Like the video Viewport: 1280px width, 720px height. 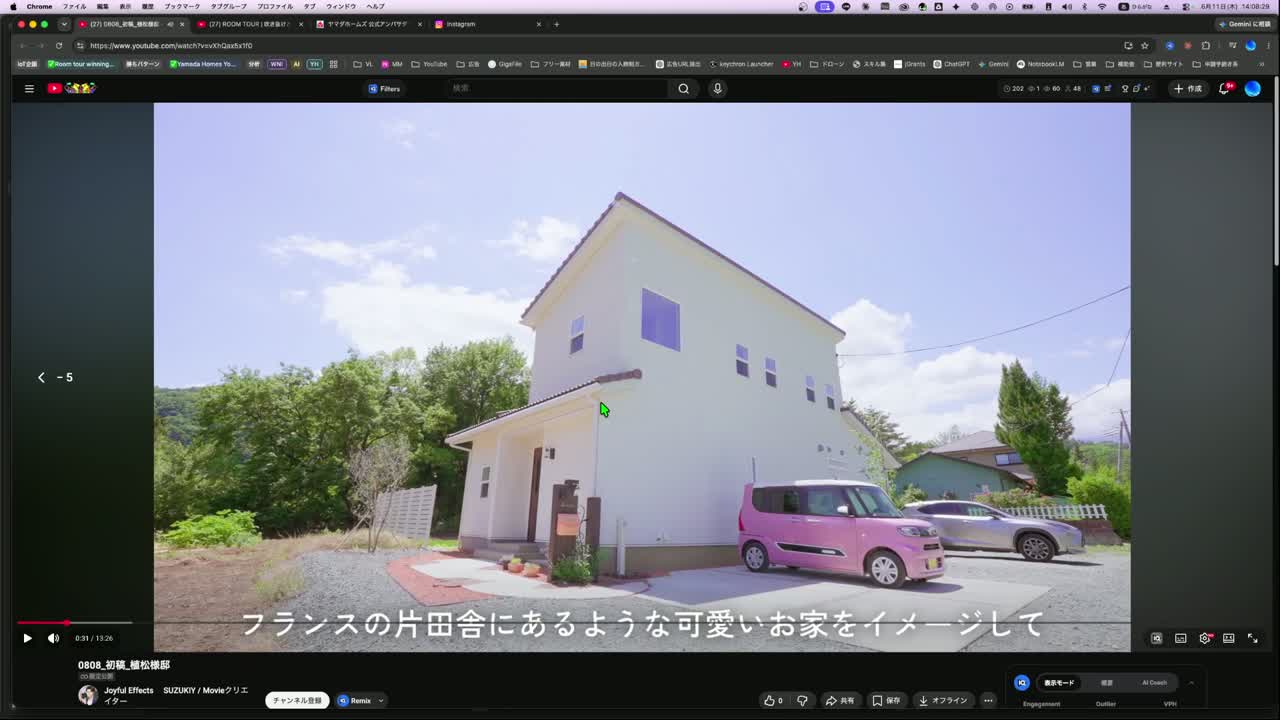coord(773,700)
